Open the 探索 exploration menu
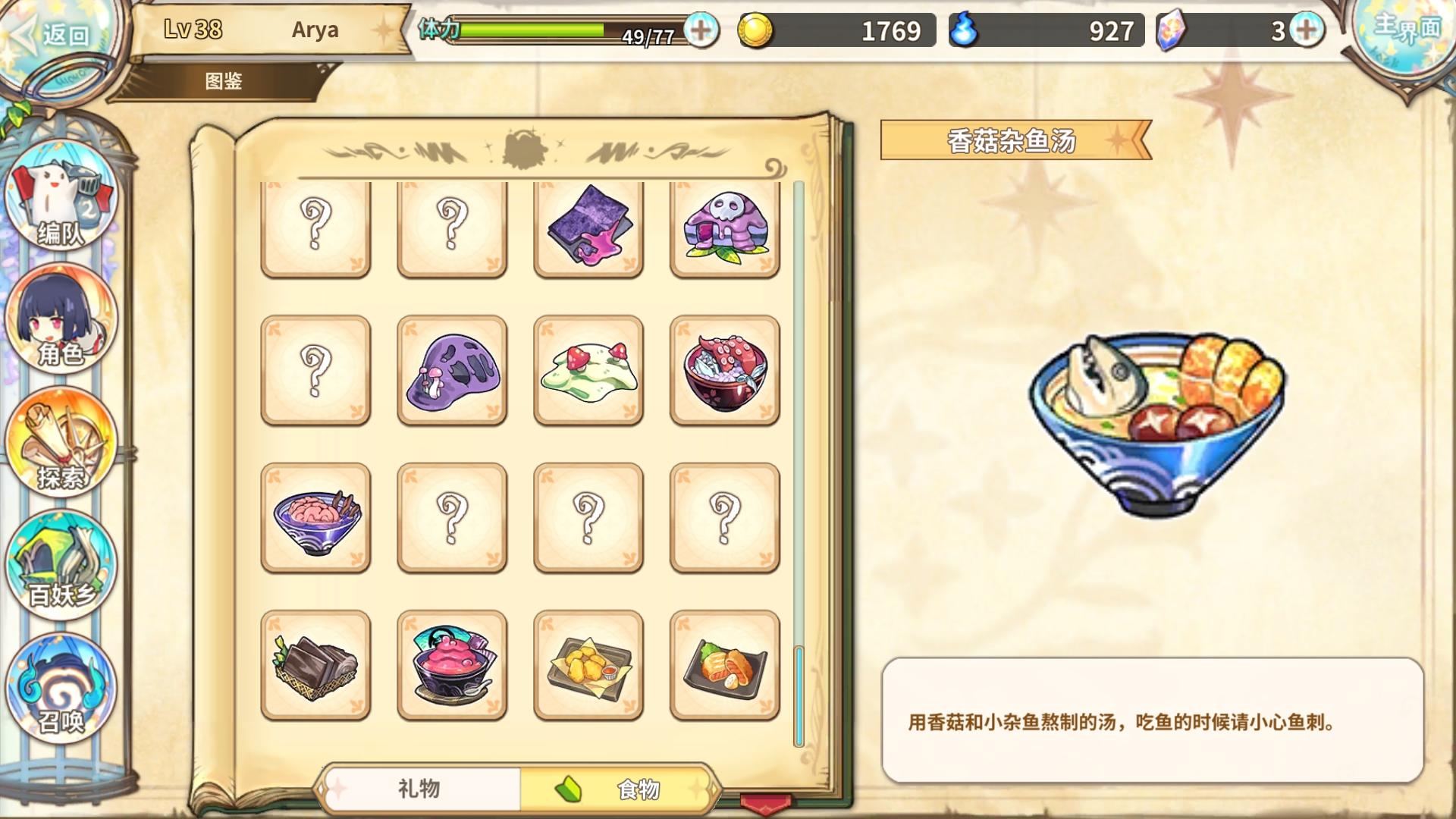The height and width of the screenshot is (819, 1456). (61, 442)
